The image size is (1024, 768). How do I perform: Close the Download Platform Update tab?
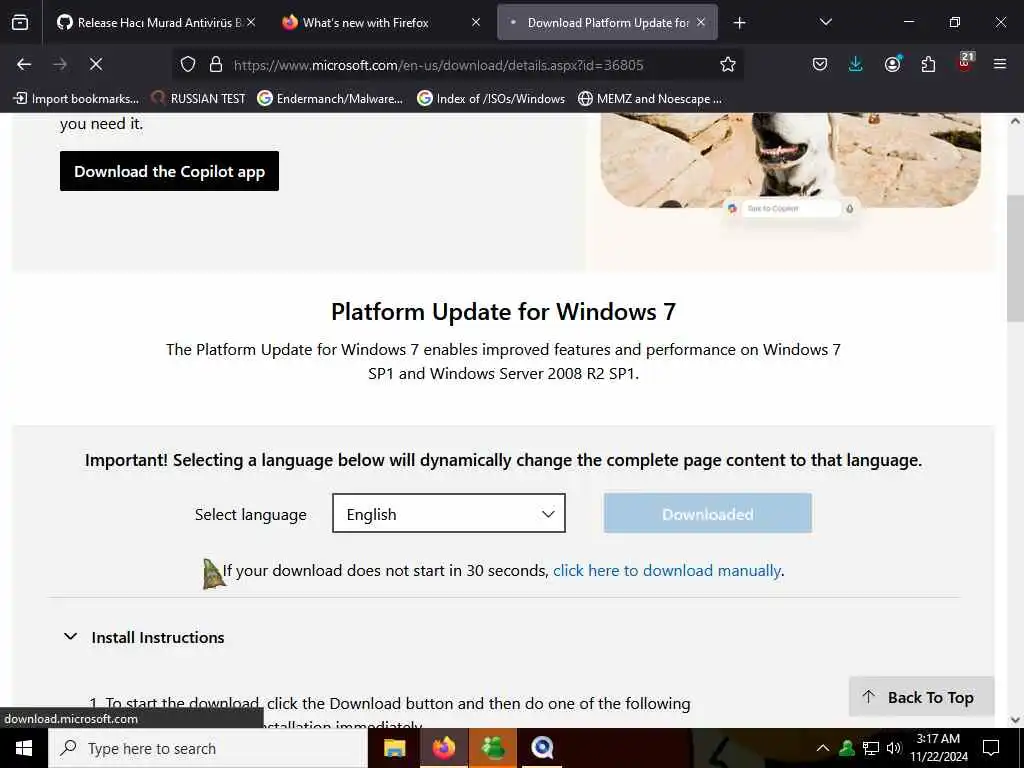(701, 22)
